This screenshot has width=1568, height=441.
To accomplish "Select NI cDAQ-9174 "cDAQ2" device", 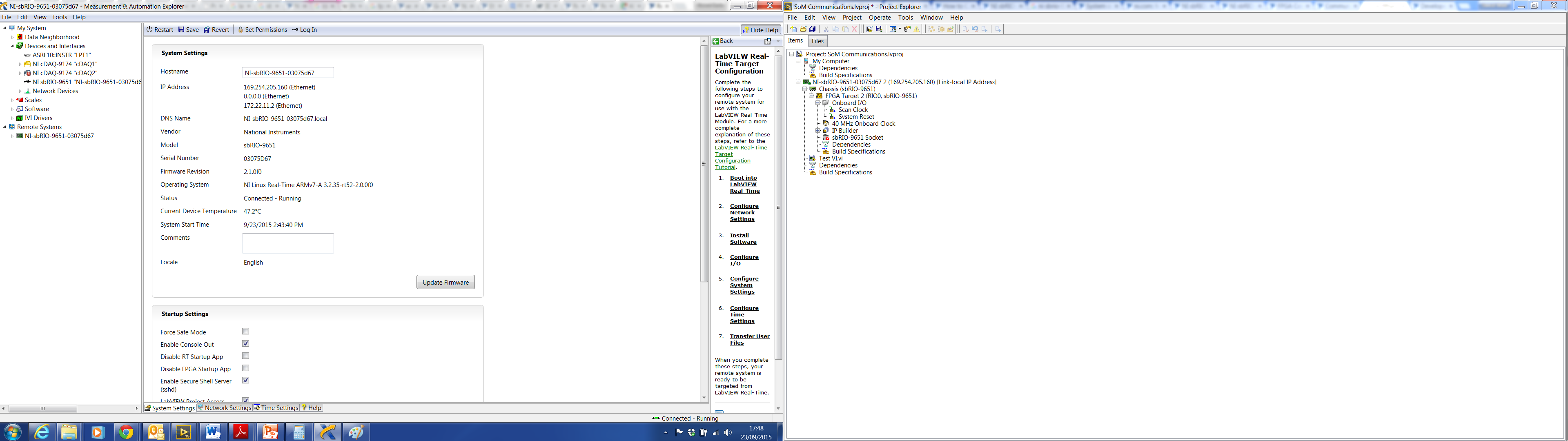I will pos(65,73).
